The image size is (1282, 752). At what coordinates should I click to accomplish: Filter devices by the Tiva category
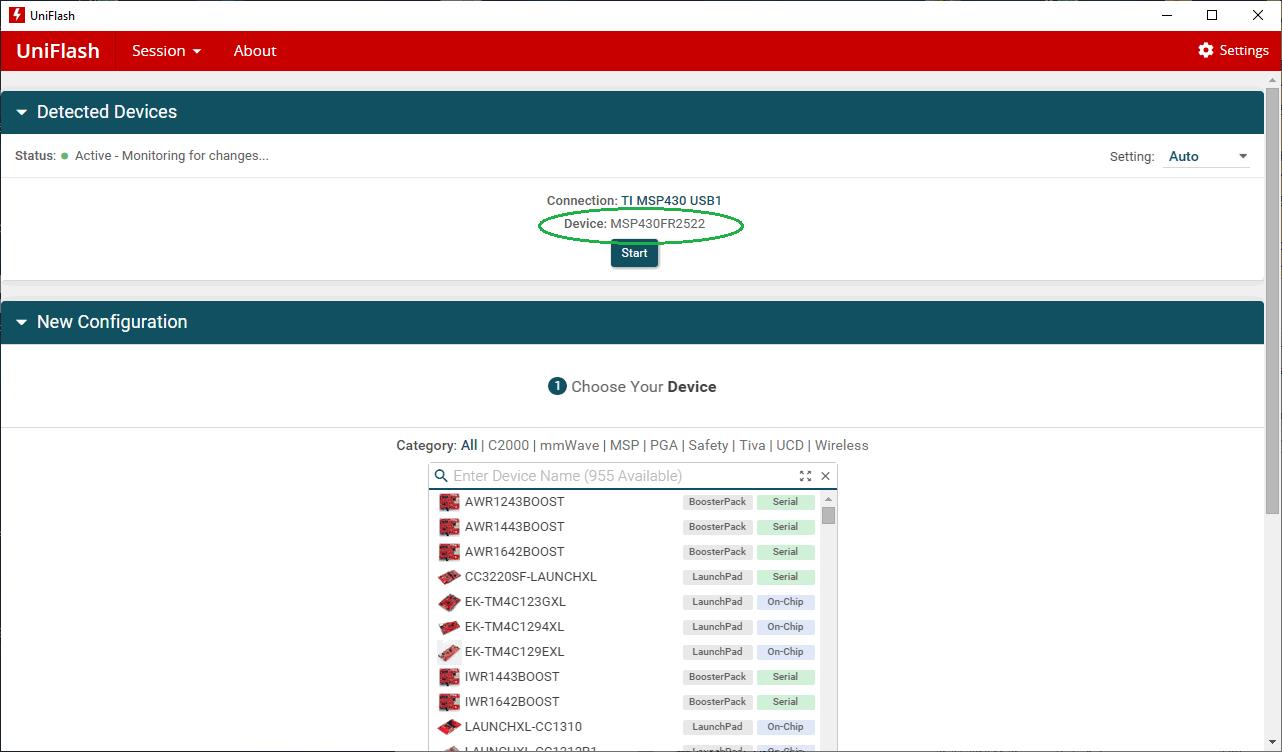(752, 446)
